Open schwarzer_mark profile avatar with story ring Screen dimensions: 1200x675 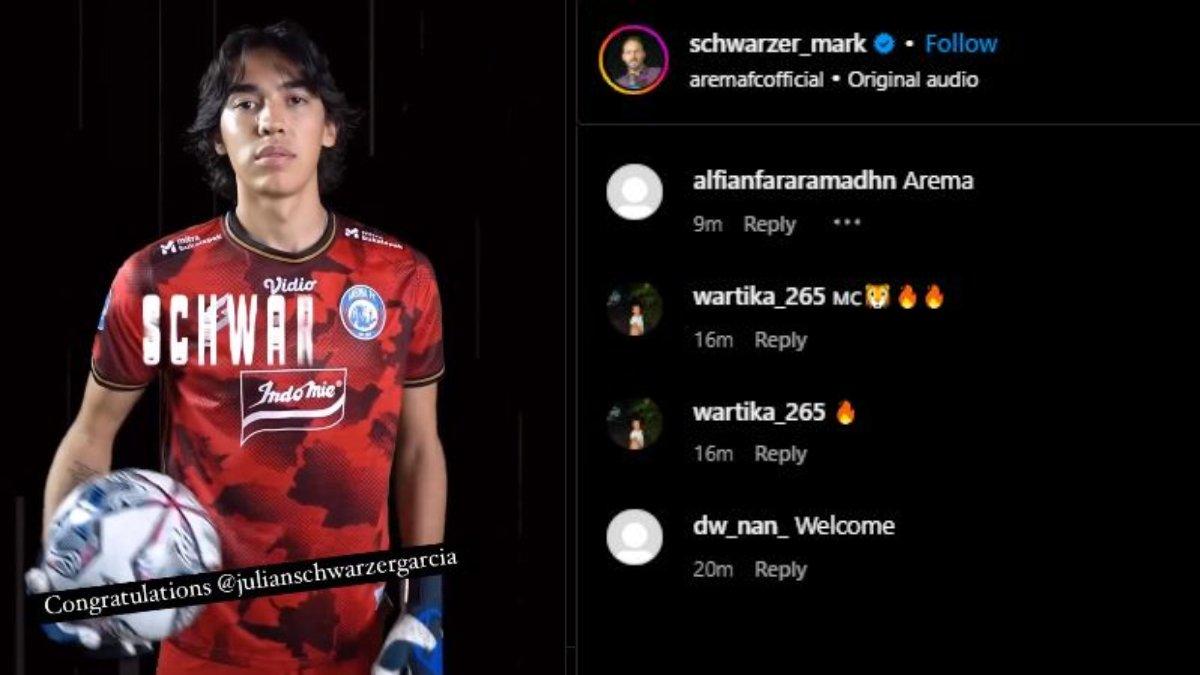634,60
